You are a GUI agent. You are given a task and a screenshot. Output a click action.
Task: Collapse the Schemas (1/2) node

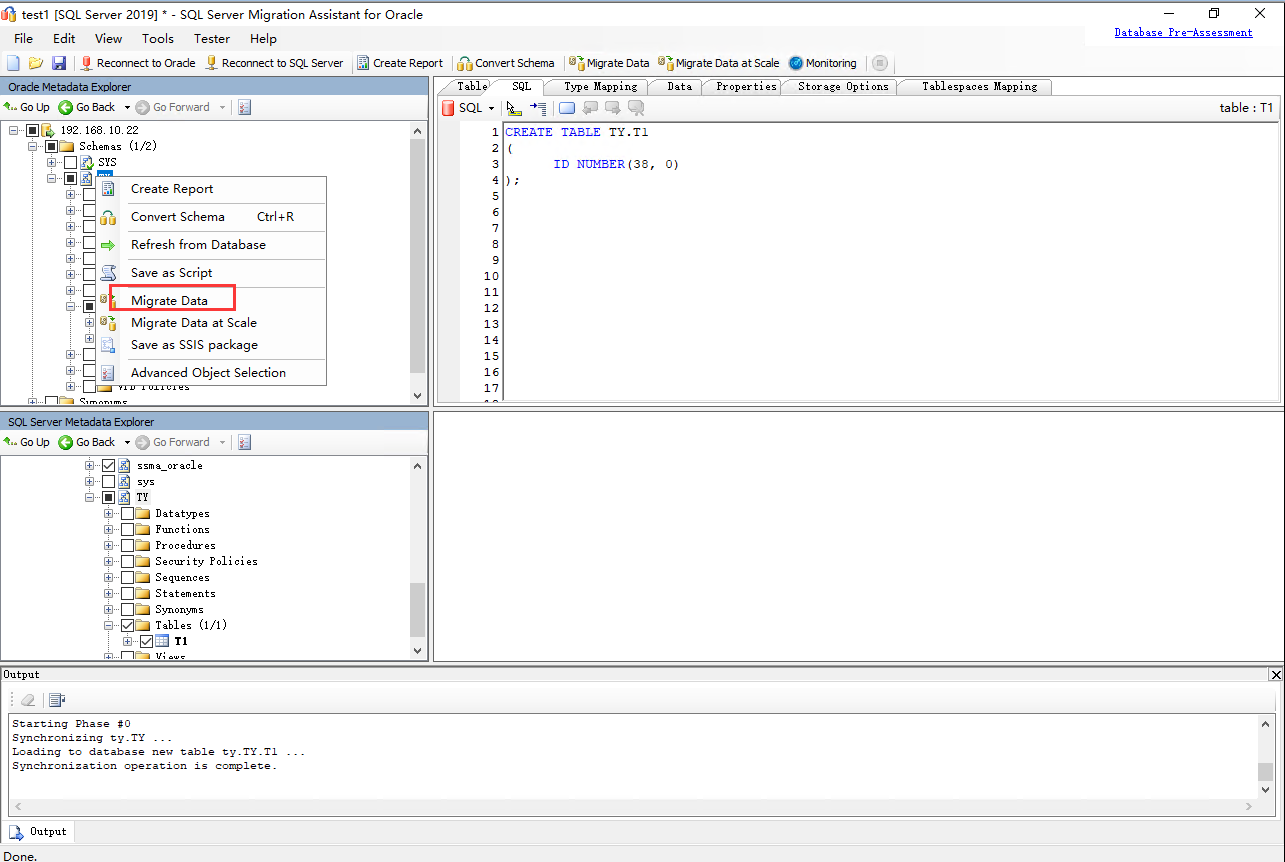click(33, 146)
